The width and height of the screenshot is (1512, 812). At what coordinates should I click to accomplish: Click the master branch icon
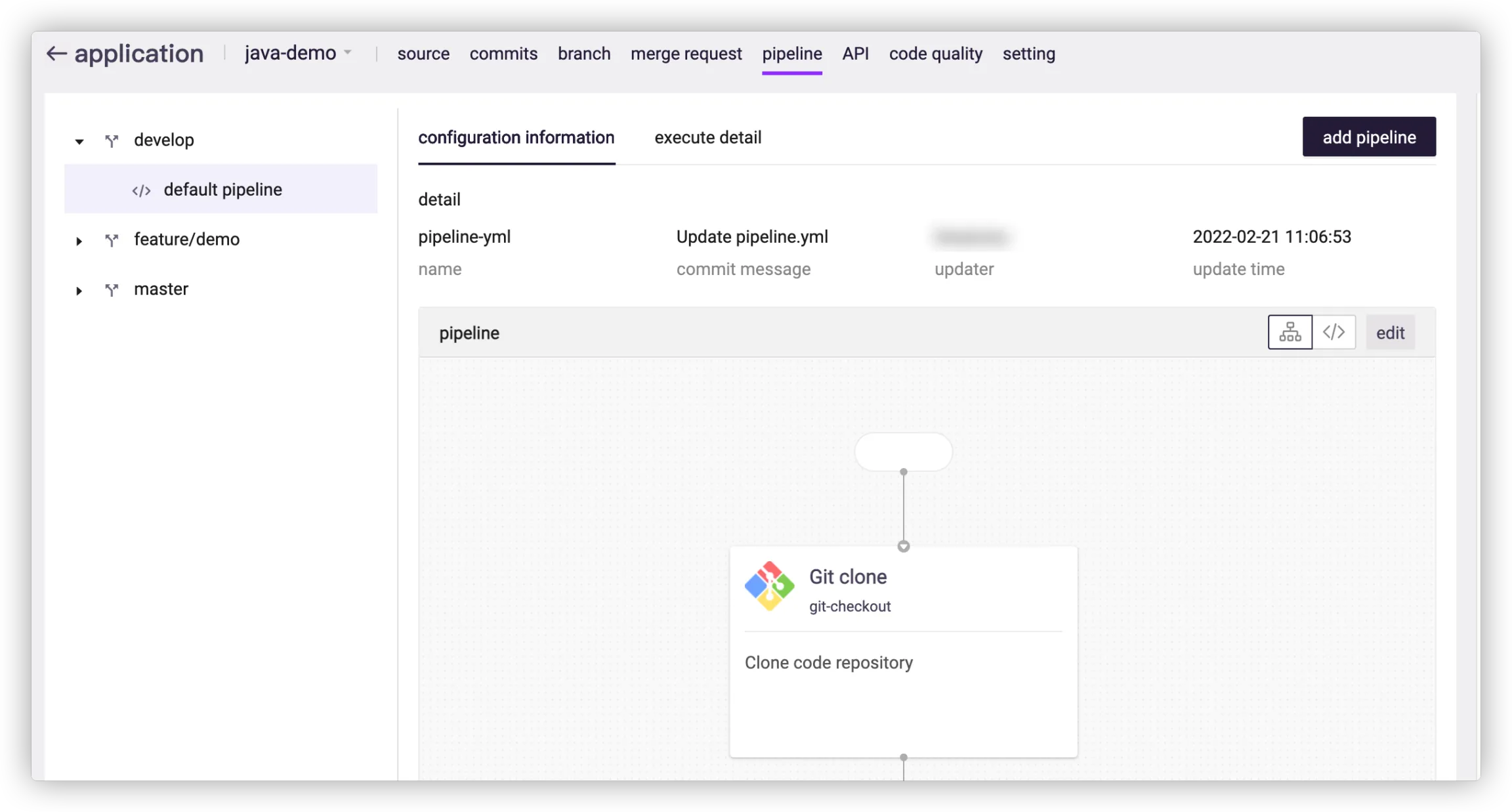112,289
